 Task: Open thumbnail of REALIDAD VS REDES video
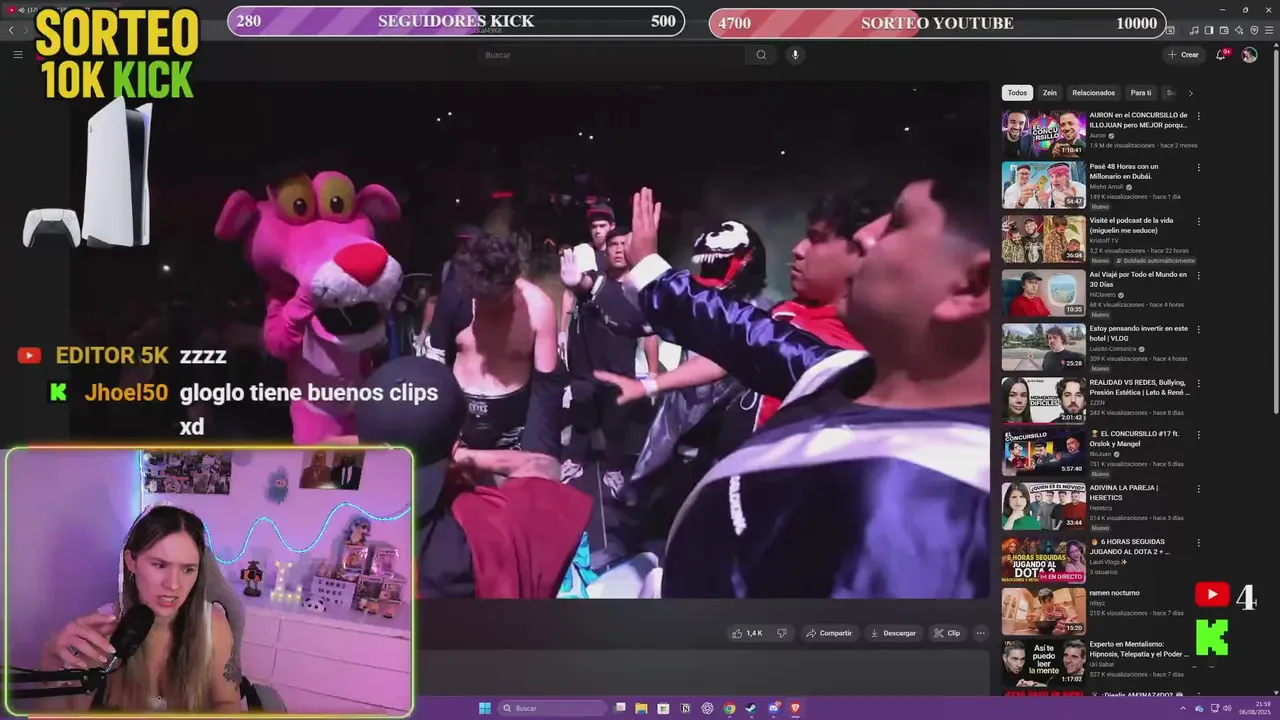(x=1043, y=401)
